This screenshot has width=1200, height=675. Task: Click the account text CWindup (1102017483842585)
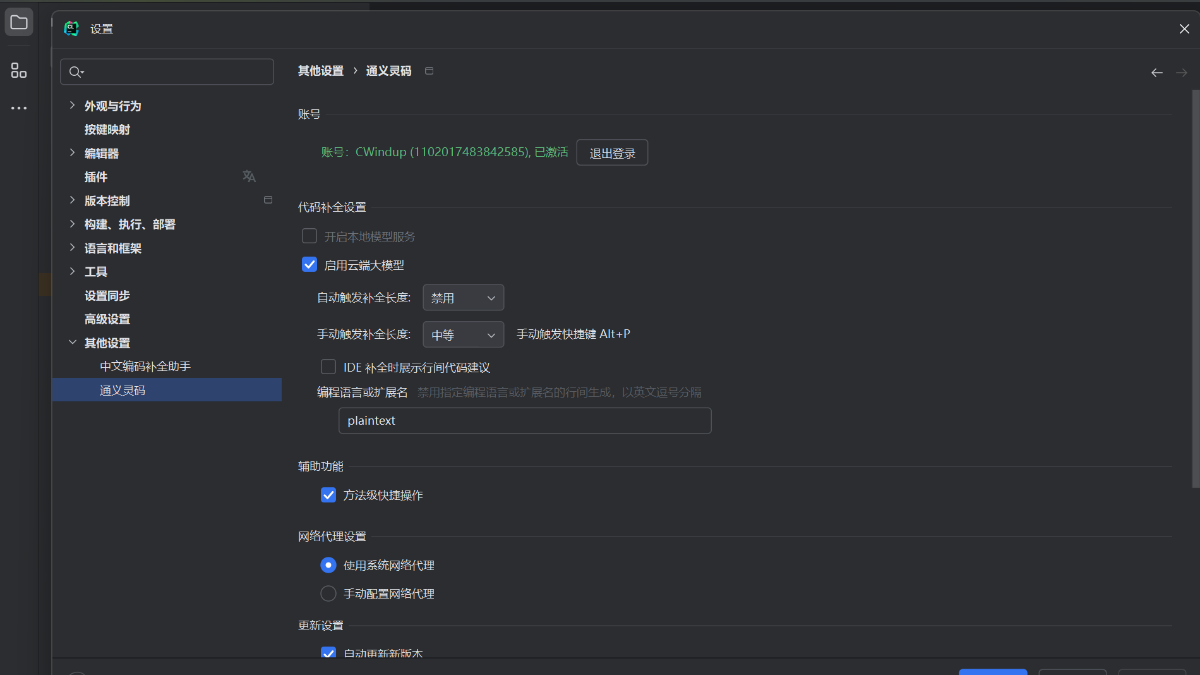coord(441,152)
